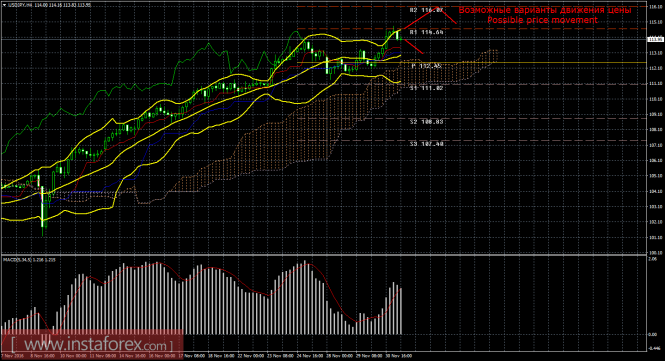Select the S1 111.02 support label
The height and width of the screenshot is (361, 665).
click(x=426, y=88)
